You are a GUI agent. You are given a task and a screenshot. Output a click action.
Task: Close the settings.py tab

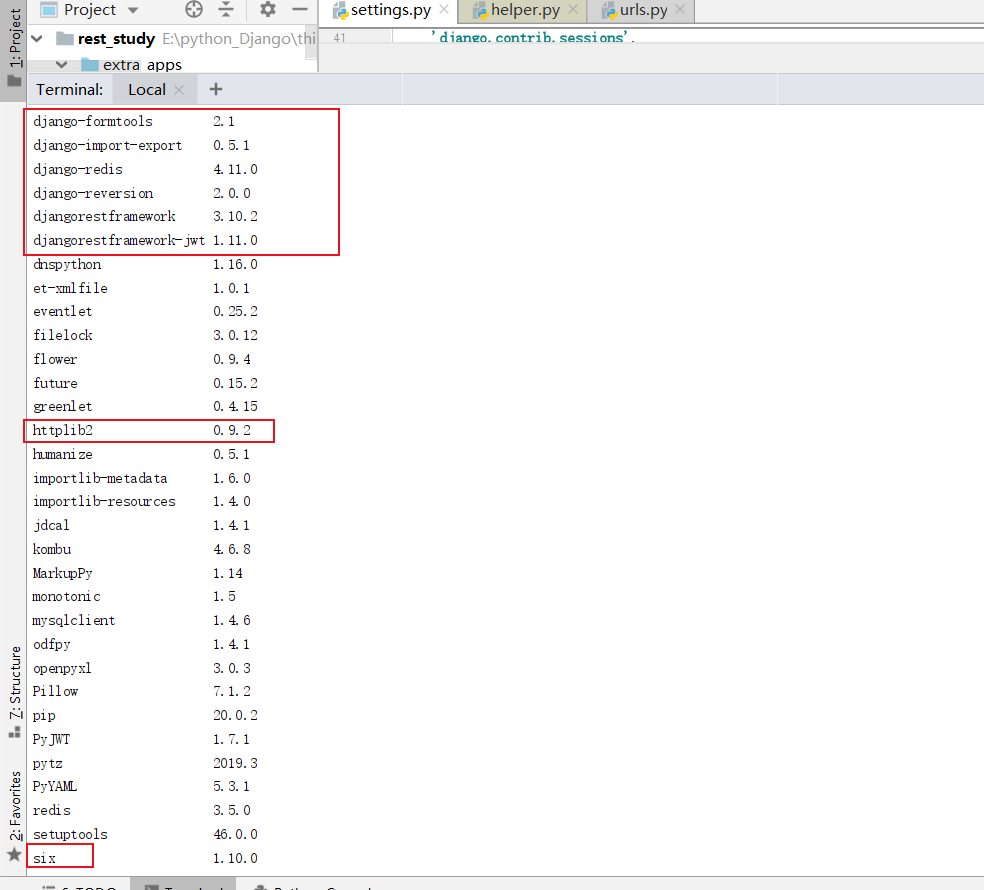pos(444,9)
